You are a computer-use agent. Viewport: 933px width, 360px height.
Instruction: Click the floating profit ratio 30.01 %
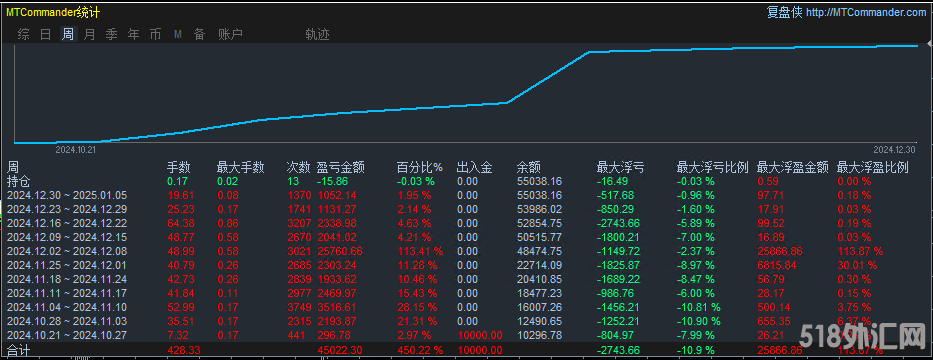[x=857, y=265]
